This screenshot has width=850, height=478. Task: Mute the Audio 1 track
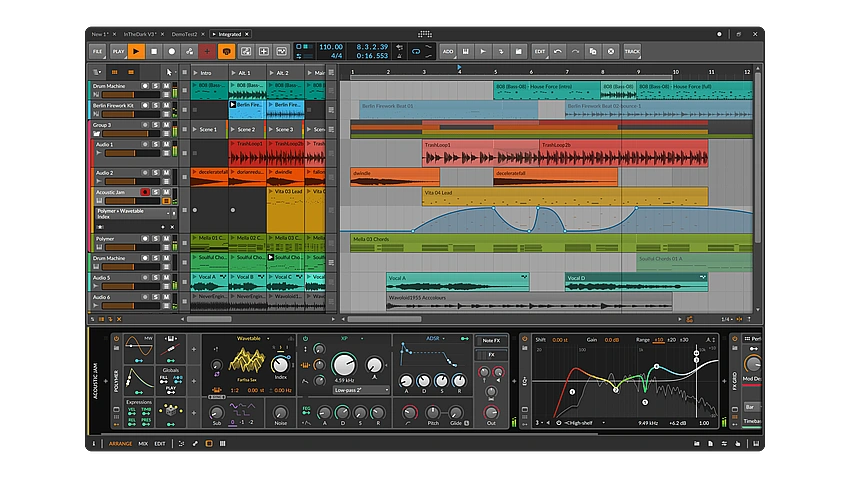(x=166, y=145)
